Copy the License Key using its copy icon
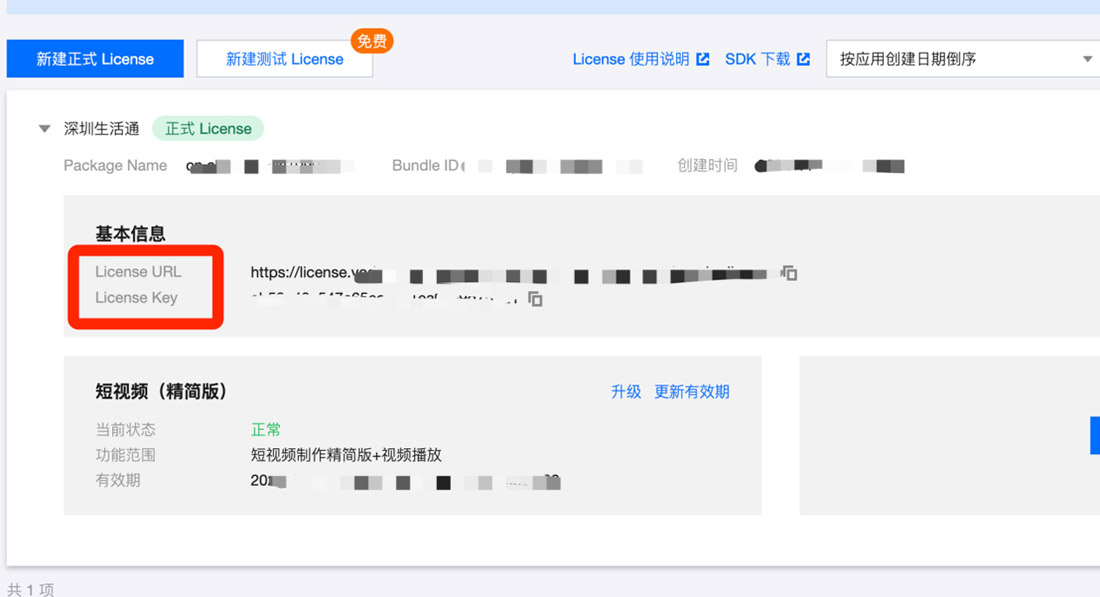Viewport: 1100px width, 597px height. click(x=536, y=299)
